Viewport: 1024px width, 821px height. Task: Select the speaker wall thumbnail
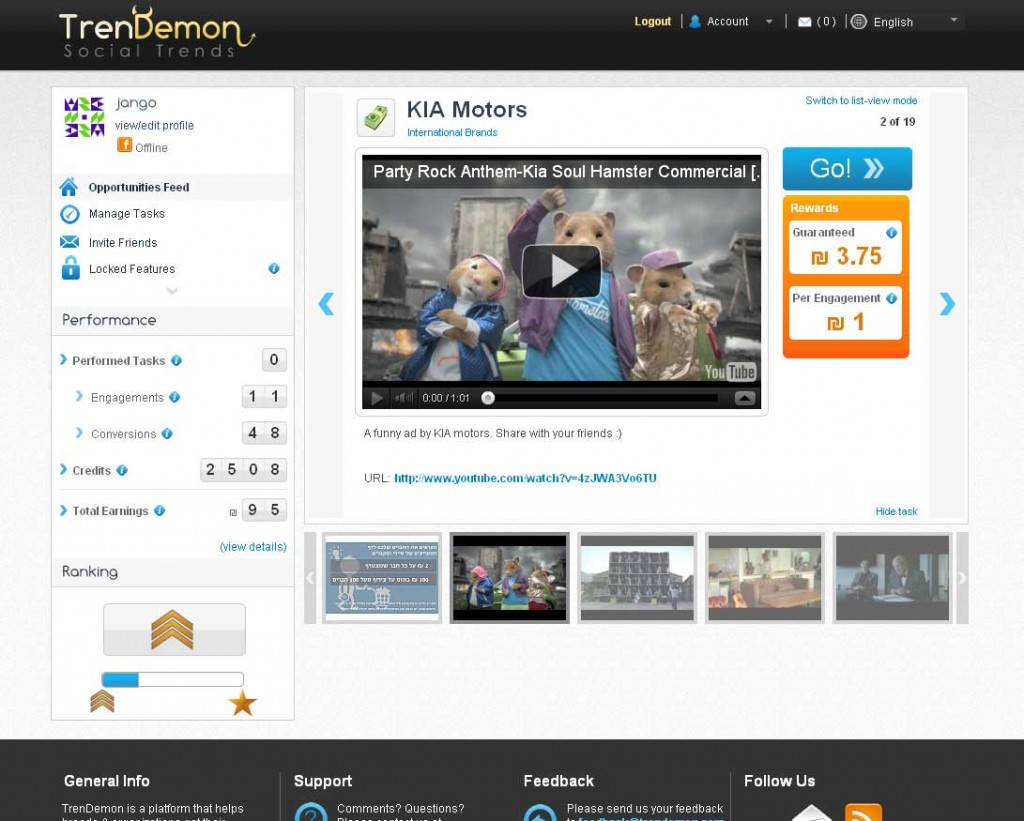(x=637, y=577)
